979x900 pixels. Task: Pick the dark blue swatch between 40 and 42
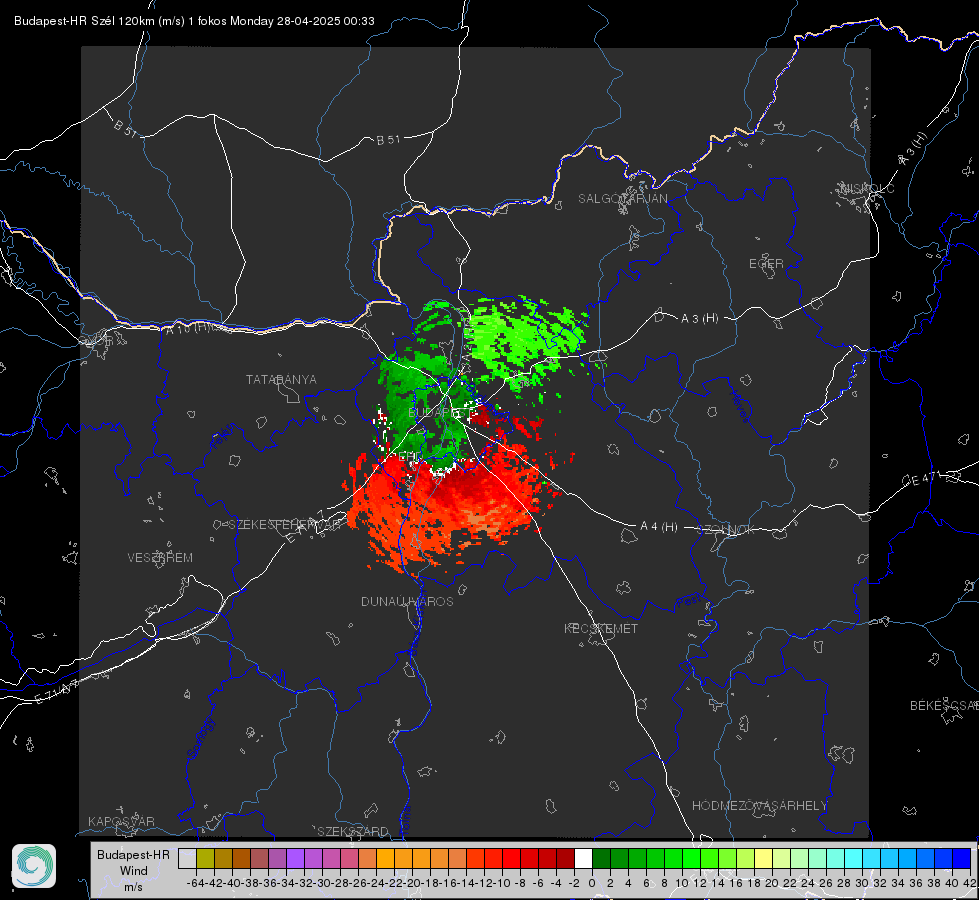[x=962, y=858]
